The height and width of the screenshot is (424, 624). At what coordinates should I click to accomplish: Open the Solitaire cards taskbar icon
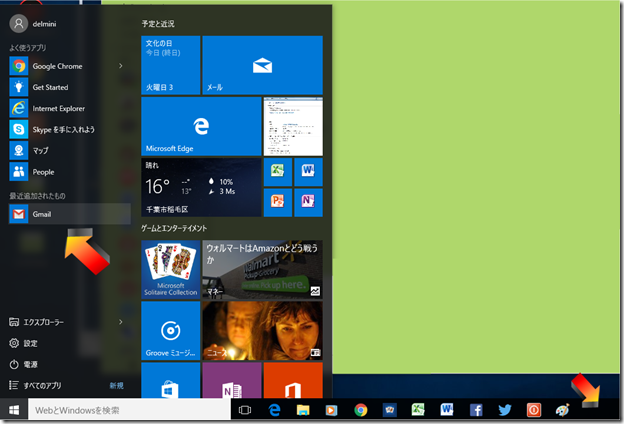click(x=389, y=410)
